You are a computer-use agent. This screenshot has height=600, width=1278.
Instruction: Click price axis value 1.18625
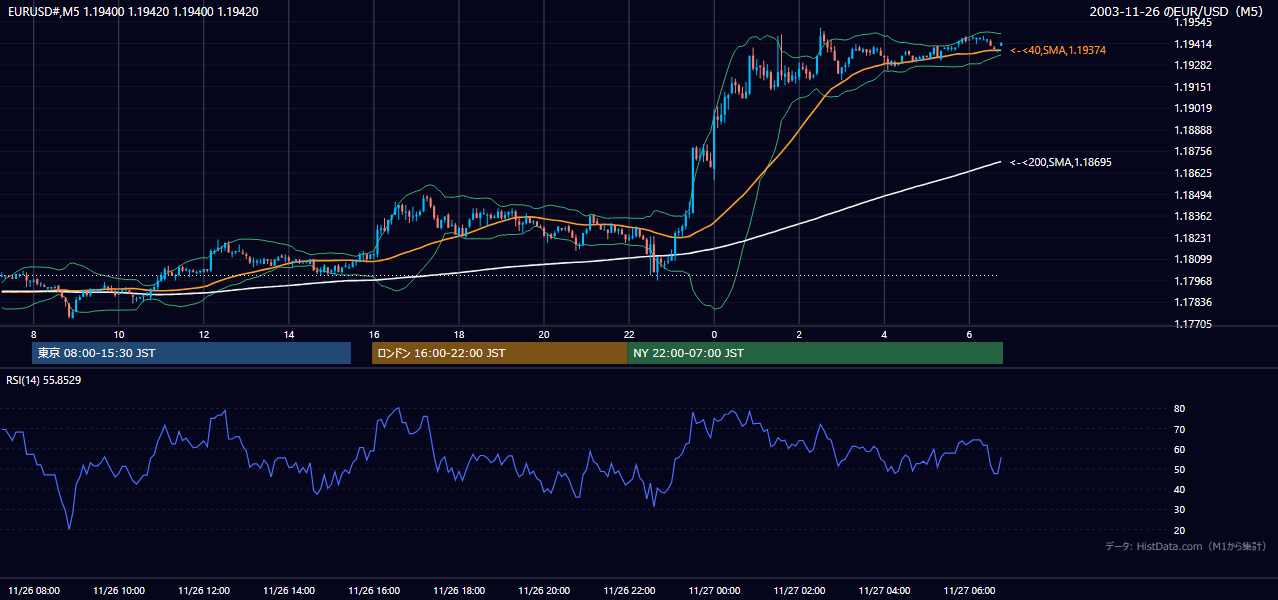(1193, 173)
